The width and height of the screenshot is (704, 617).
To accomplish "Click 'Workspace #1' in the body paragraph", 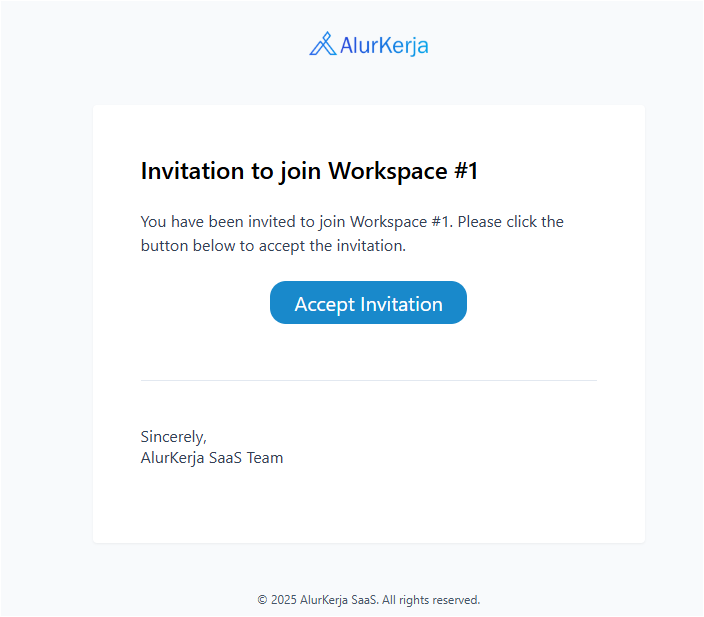I will coord(408,221).
